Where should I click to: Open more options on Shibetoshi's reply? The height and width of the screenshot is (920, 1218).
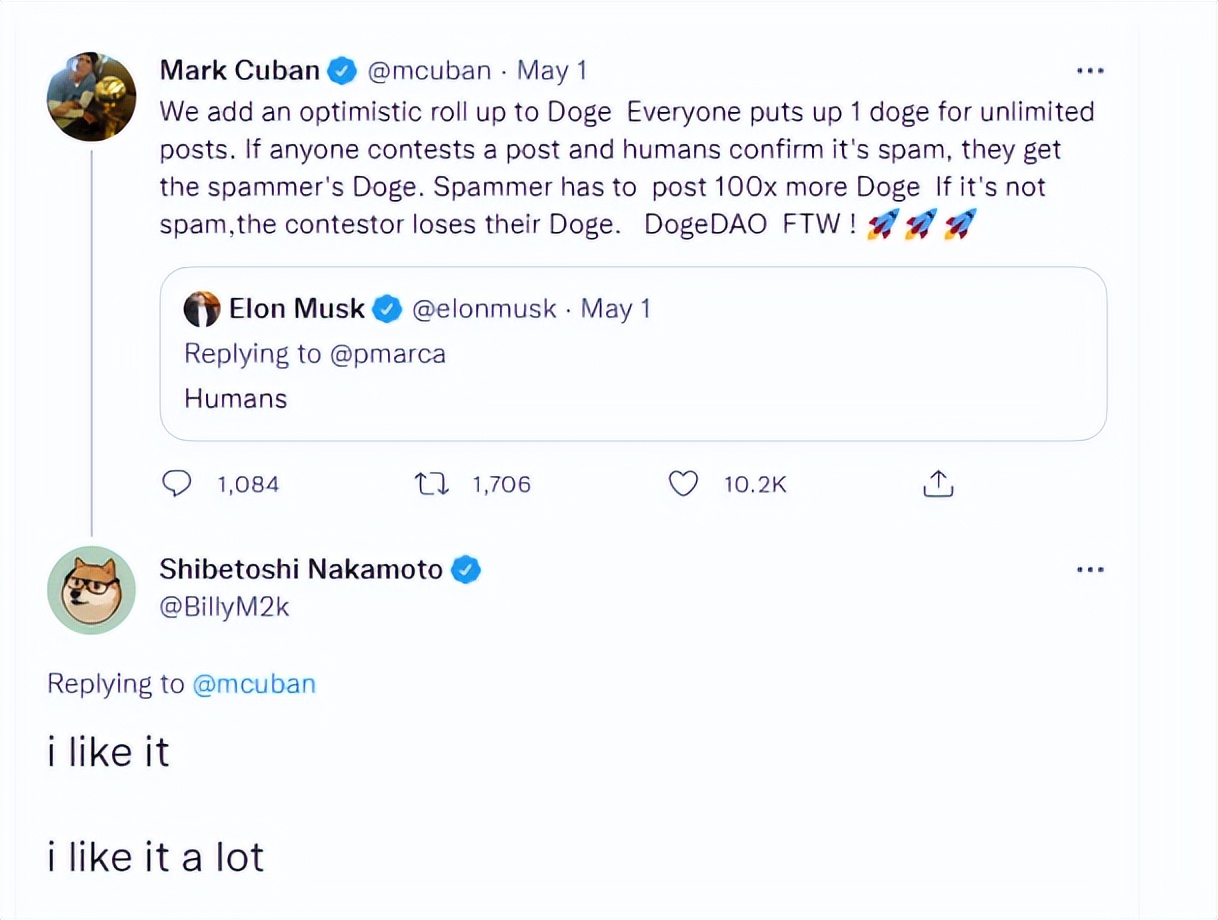point(1089,570)
